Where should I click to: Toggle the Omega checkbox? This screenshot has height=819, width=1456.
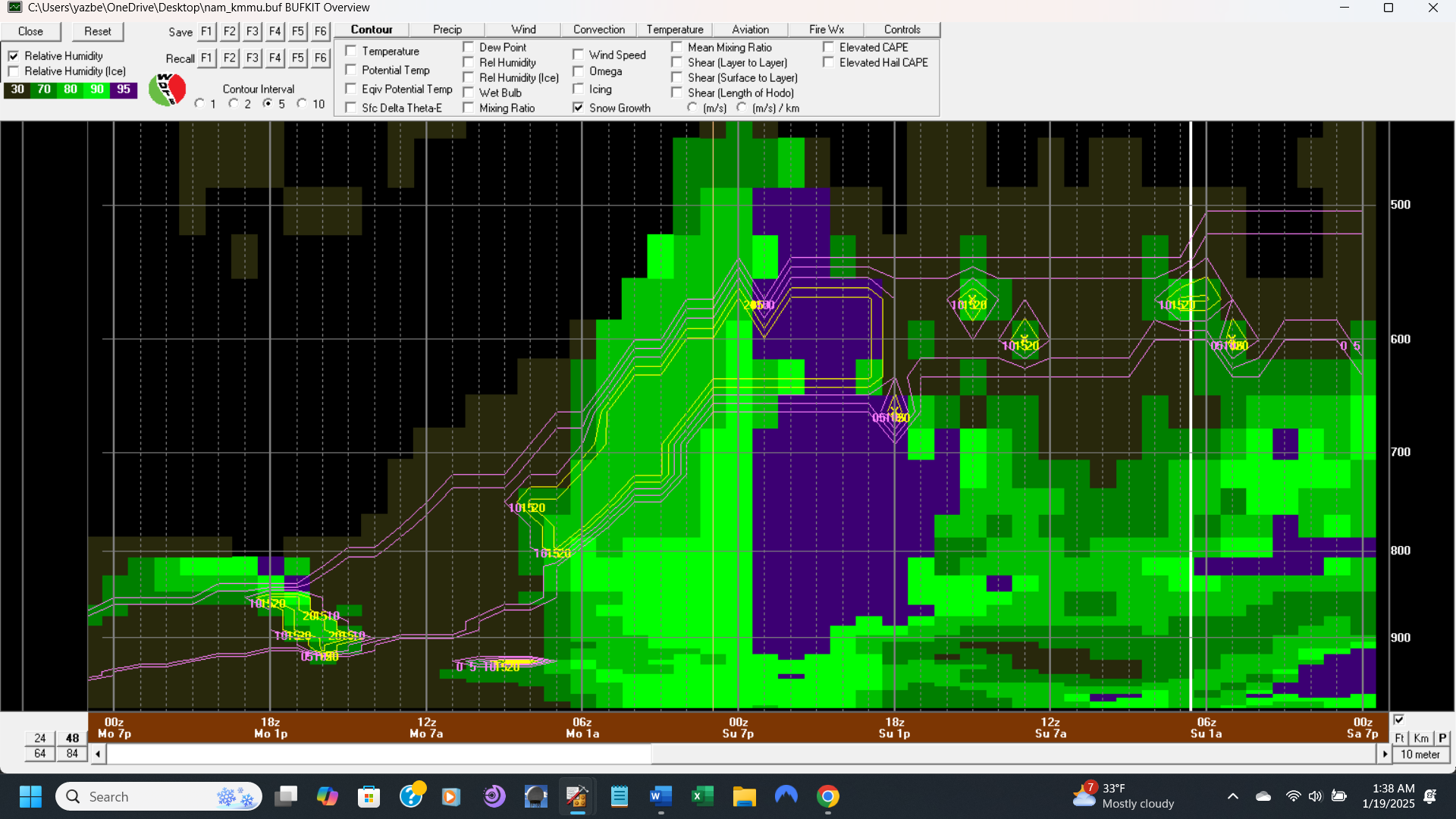tap(578, 71)
